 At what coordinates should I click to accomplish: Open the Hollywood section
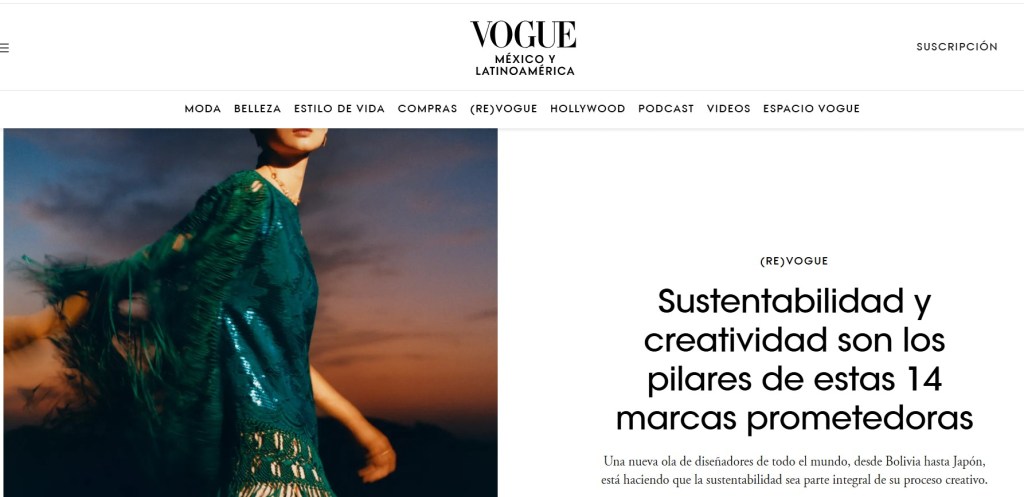(x=587, y=109)
